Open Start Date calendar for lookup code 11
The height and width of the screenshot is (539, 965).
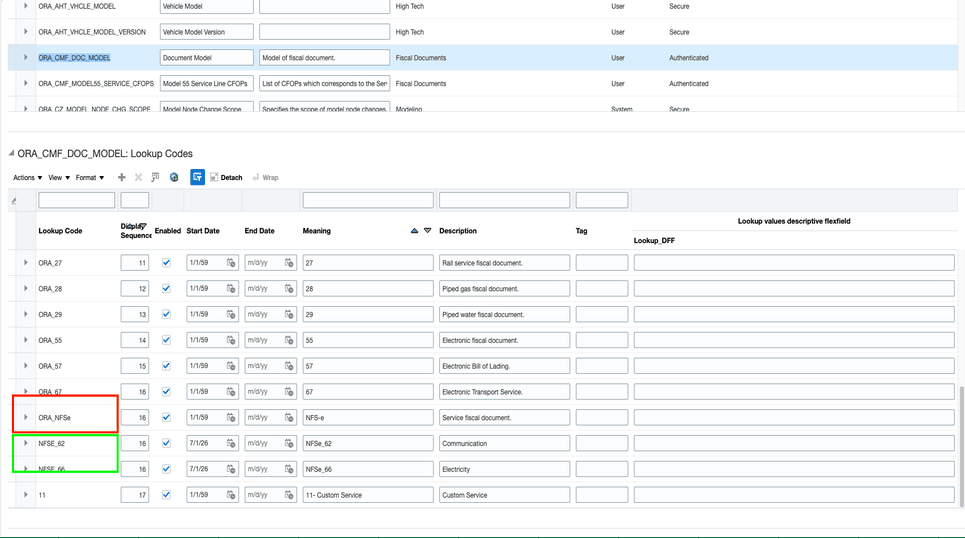(231, 495)
